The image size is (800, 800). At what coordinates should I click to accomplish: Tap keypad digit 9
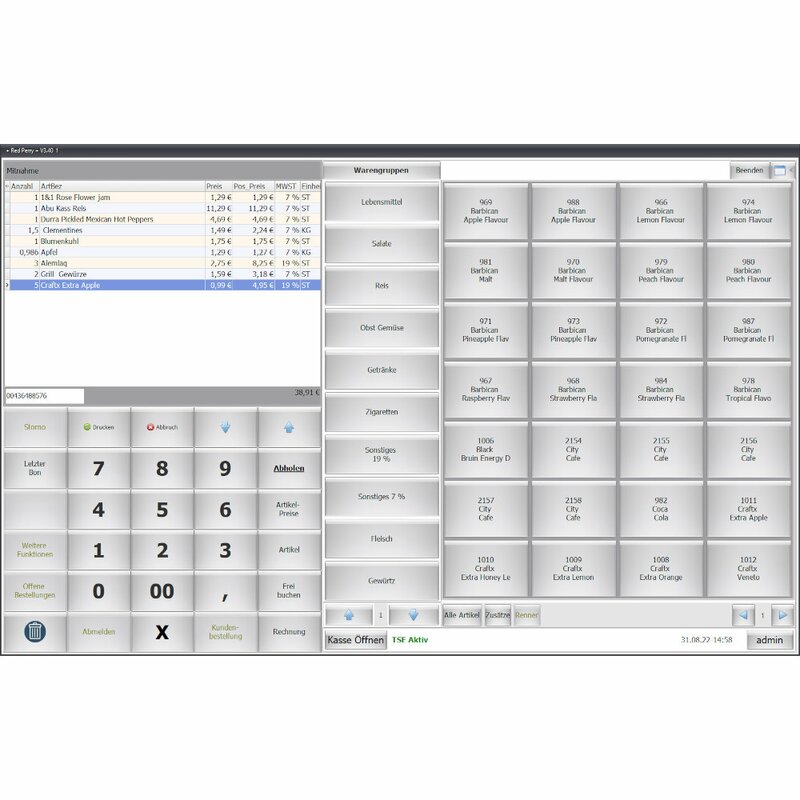225,468
